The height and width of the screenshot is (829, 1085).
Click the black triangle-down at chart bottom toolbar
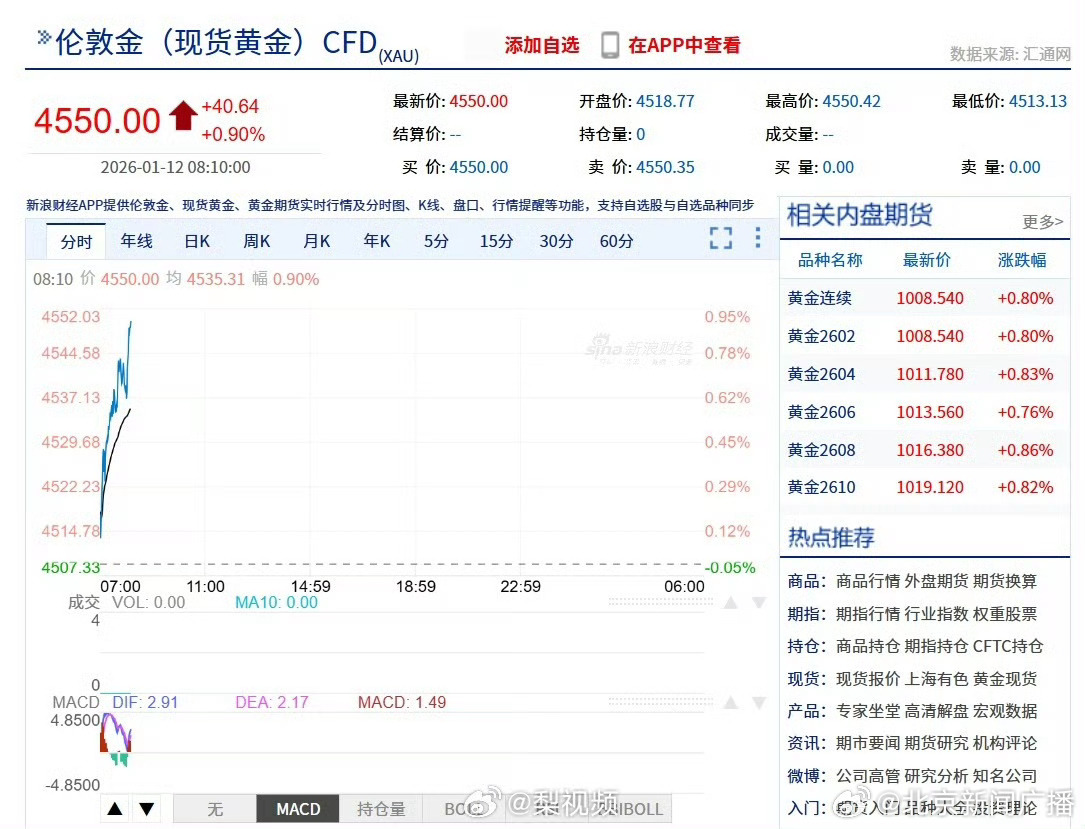[x=145, y=808]
